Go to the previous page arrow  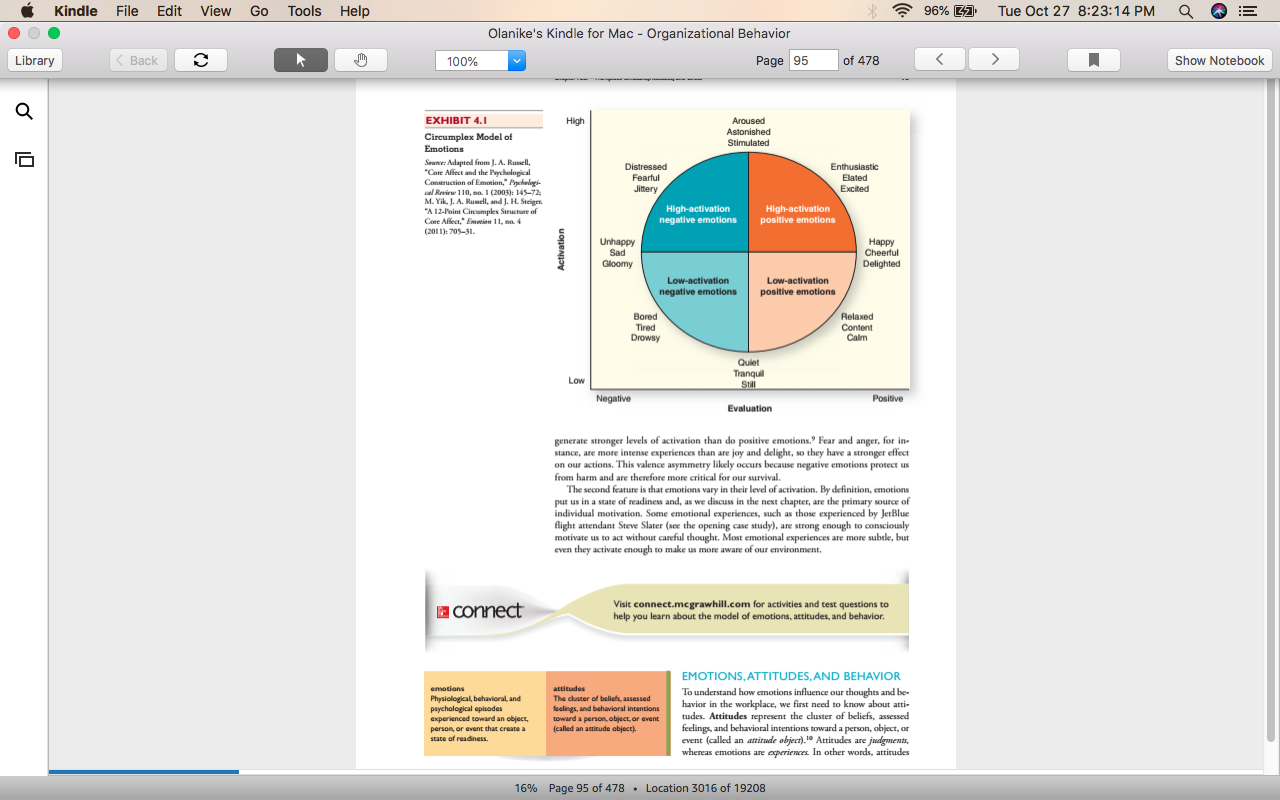coord(940,60)
